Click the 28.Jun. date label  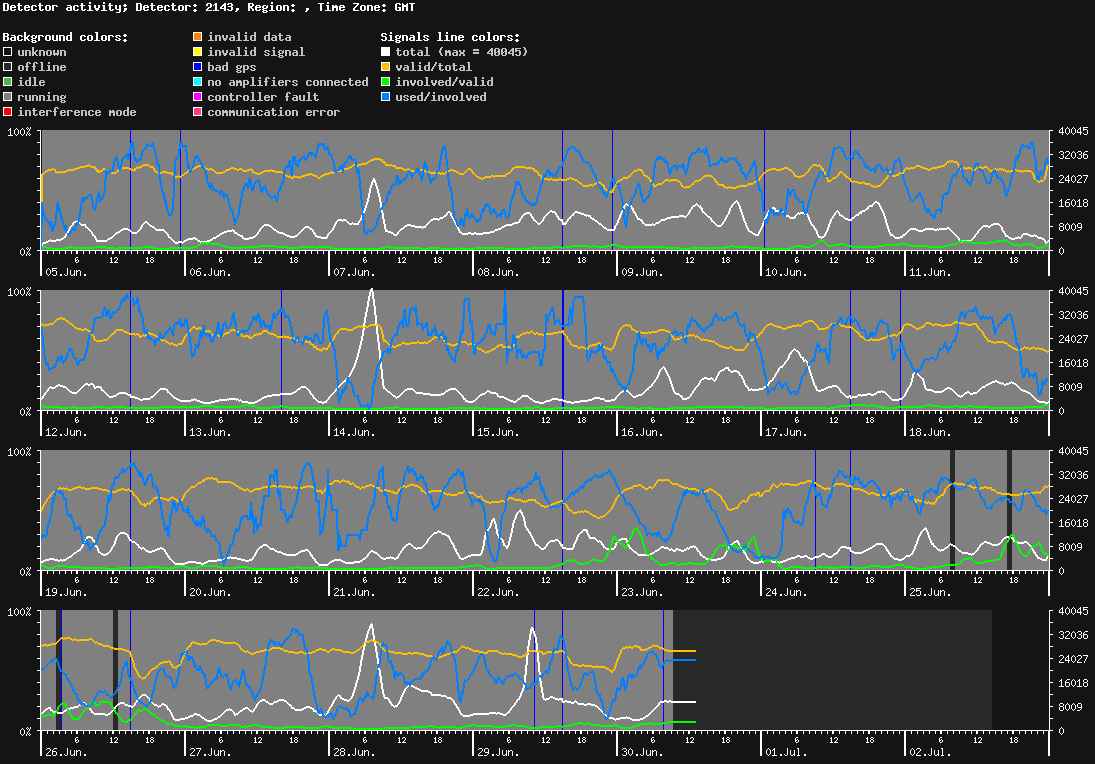coord(354,752)
